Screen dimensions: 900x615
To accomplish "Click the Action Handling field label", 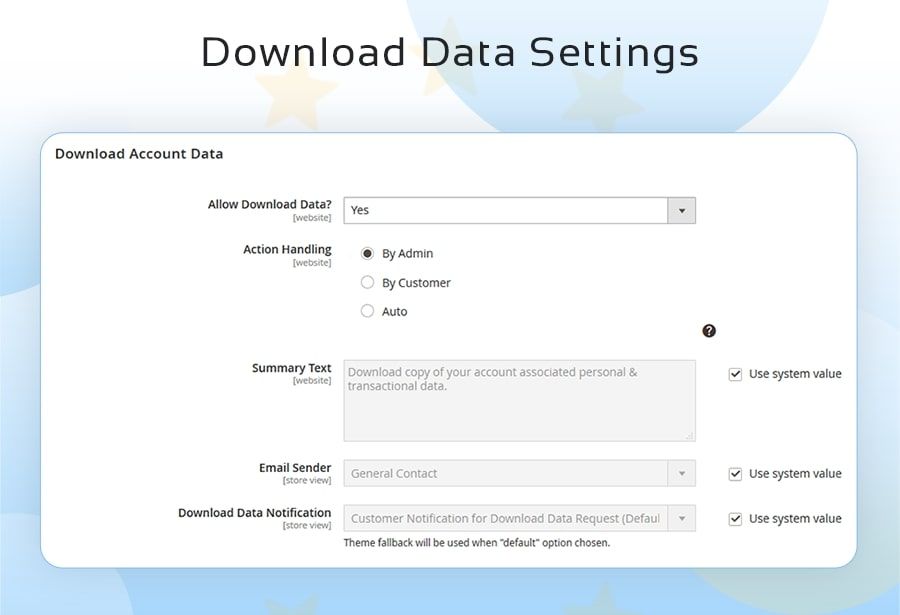I will [287, 249].
